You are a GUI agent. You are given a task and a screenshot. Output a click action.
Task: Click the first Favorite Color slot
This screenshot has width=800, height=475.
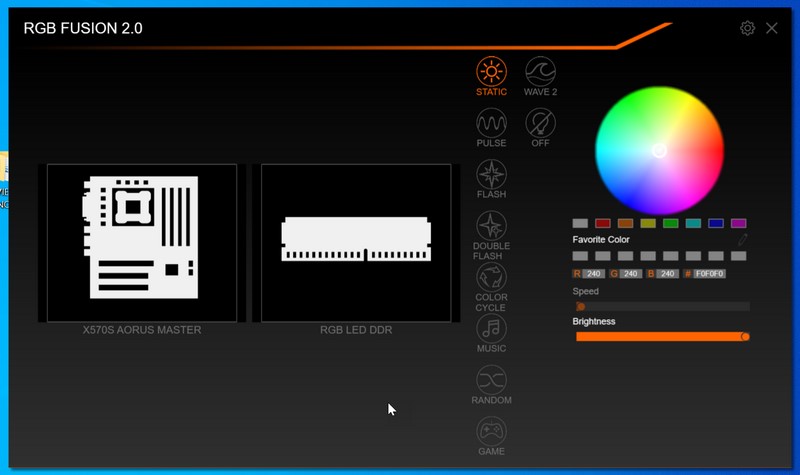tap(580, 256)
